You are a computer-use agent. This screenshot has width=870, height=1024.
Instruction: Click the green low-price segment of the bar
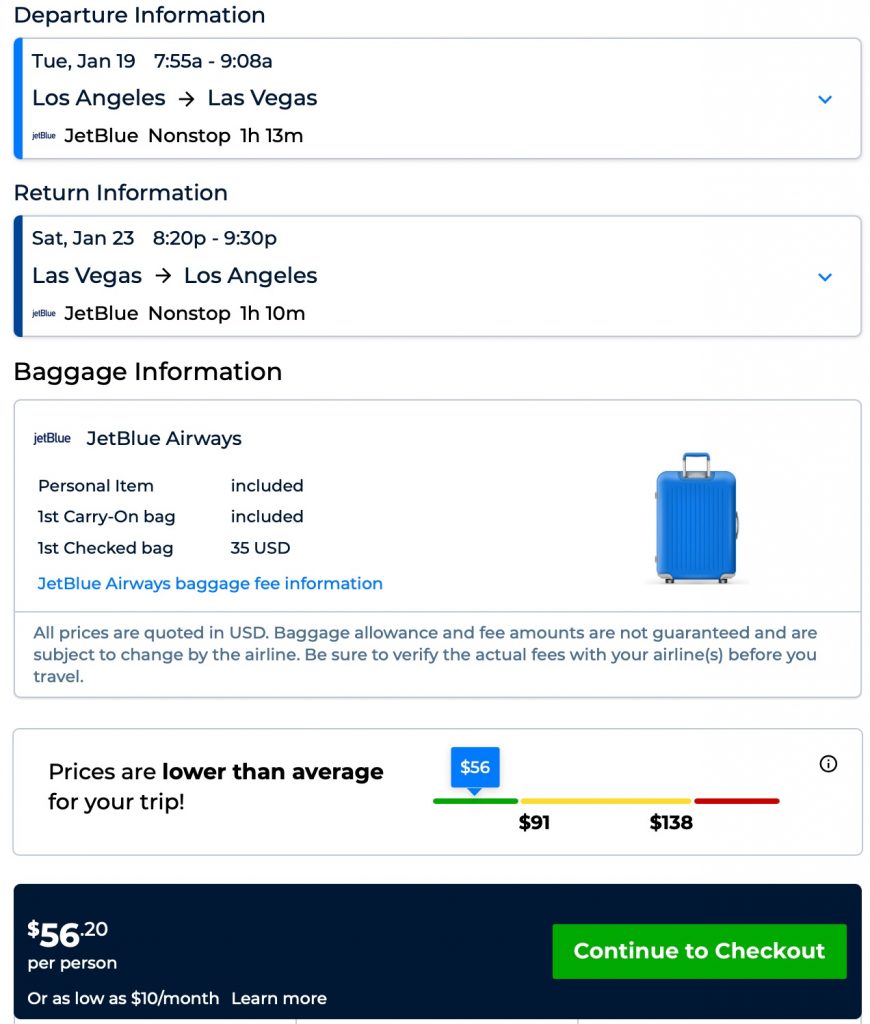pyautogui.click(x=475, y=801)
